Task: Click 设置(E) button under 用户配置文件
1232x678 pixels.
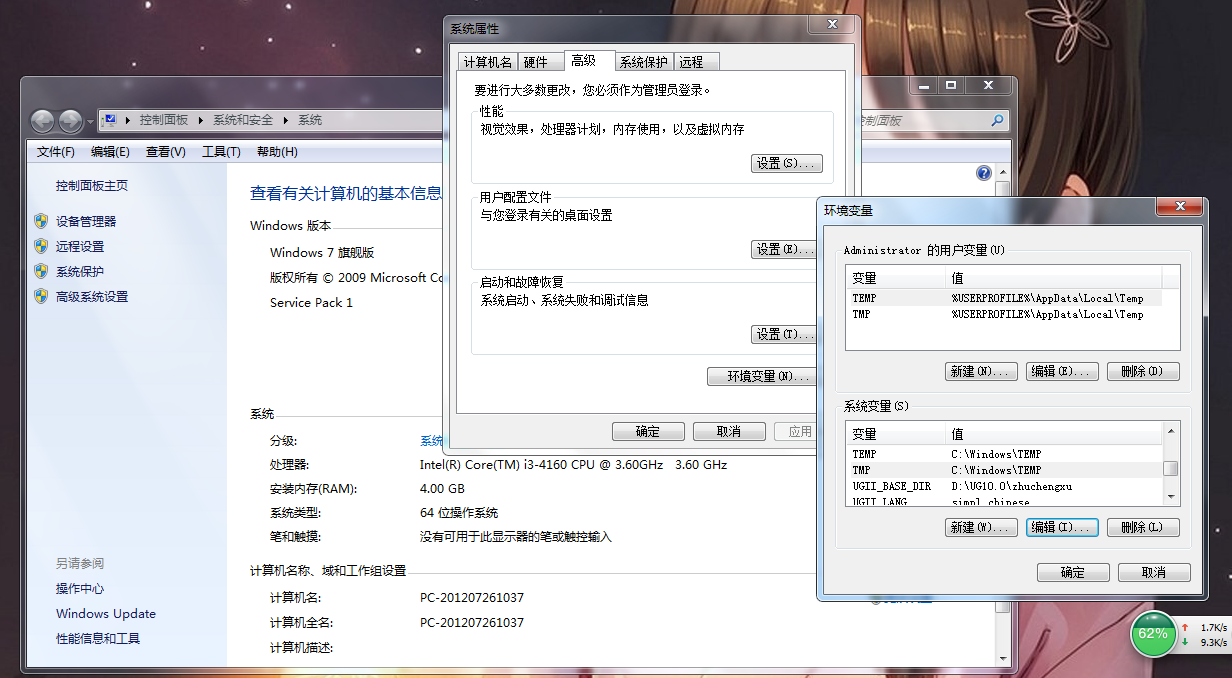Action: tap(786, 249)
